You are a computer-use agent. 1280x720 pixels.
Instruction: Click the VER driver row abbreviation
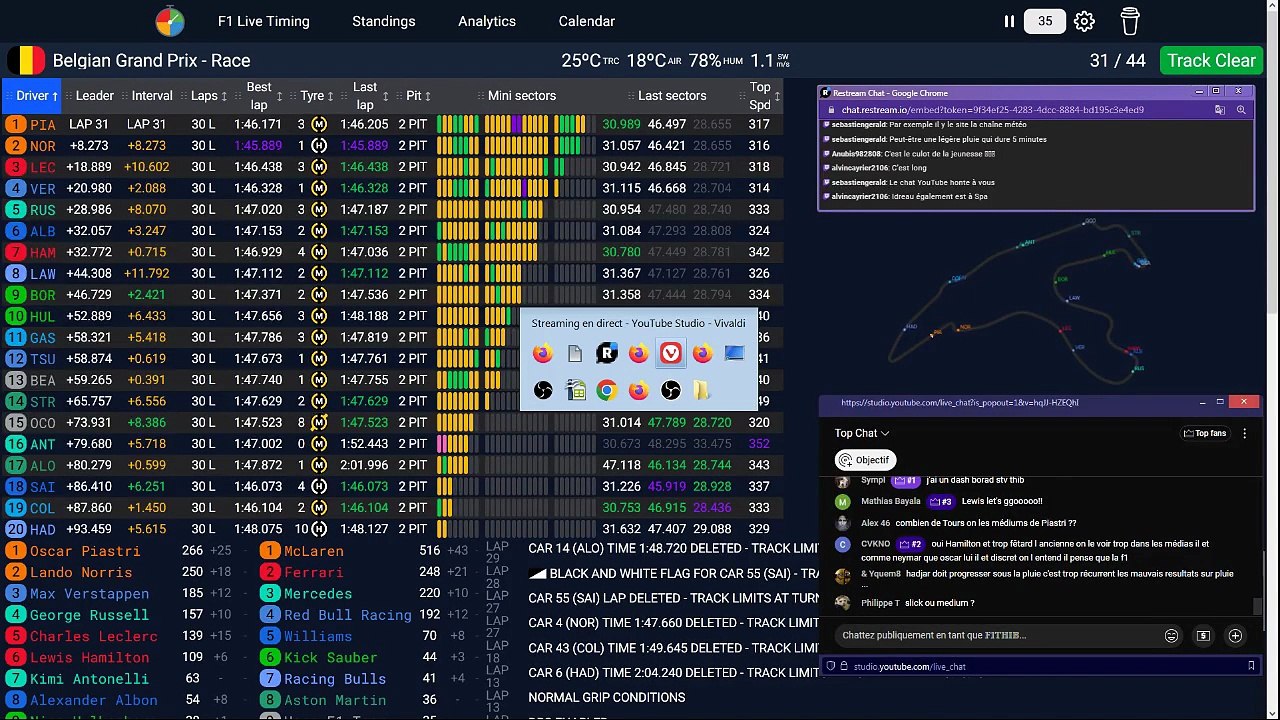(x=43, y=188)
